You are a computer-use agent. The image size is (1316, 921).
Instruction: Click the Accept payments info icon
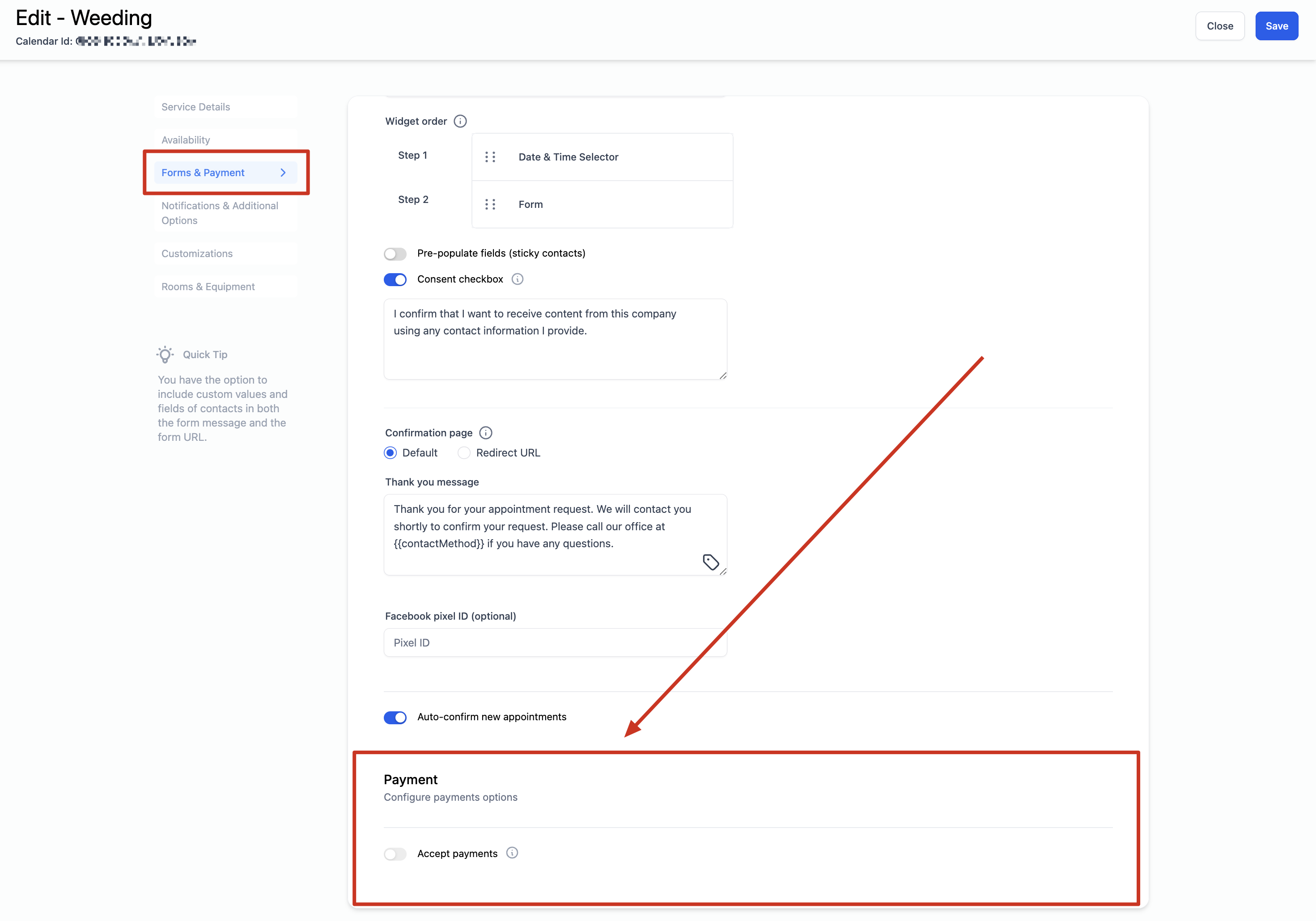pyautogui.click(x=512, y=853)
